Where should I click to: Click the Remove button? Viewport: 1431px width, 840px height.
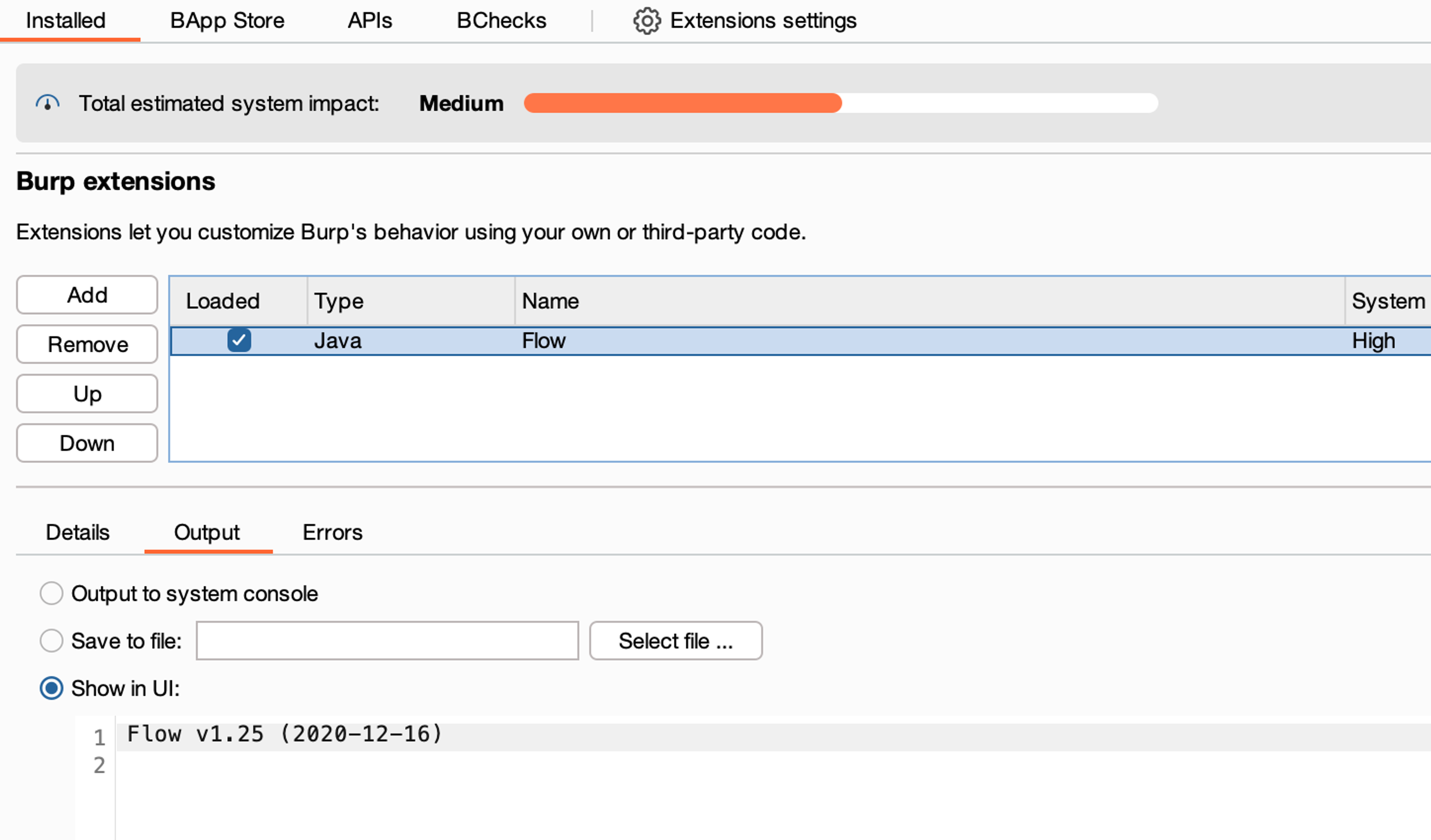pyautogui.click(x=88, y=345)
